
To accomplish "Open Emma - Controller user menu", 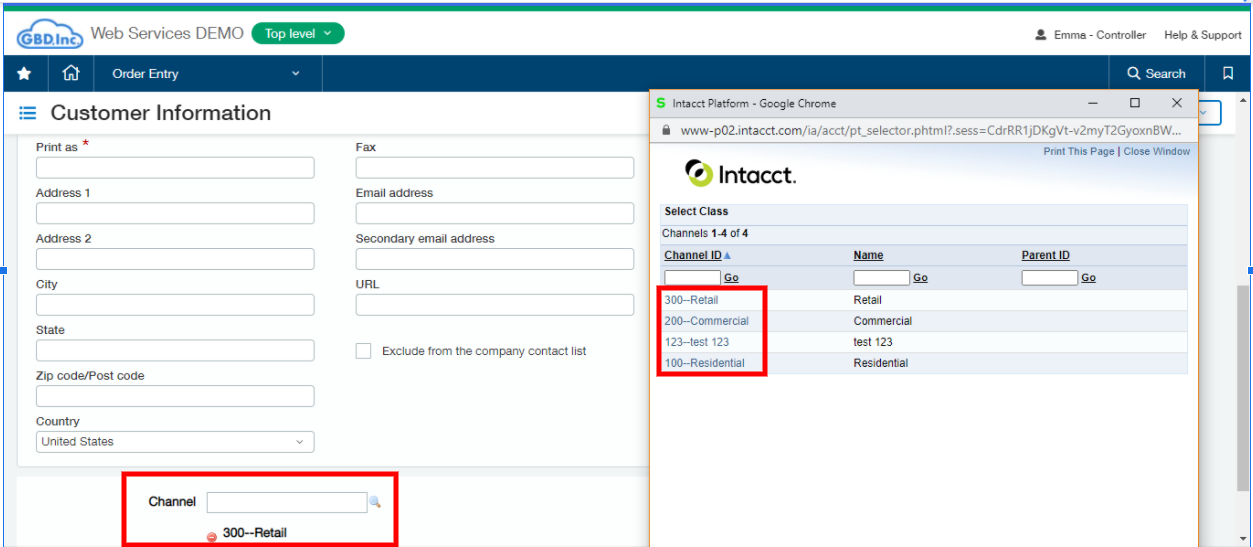I will (x=1099, y=35).
